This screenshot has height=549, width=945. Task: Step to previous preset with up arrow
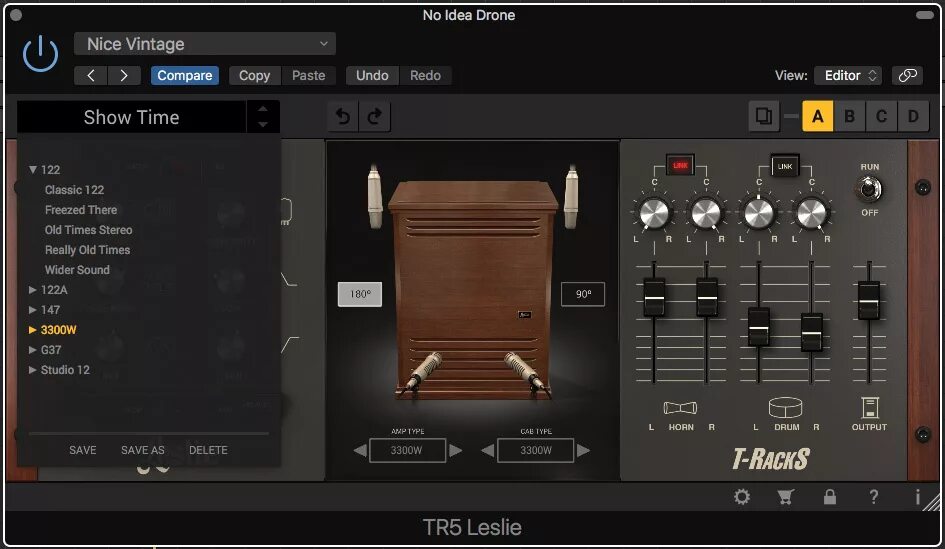(x=263, y=109)
